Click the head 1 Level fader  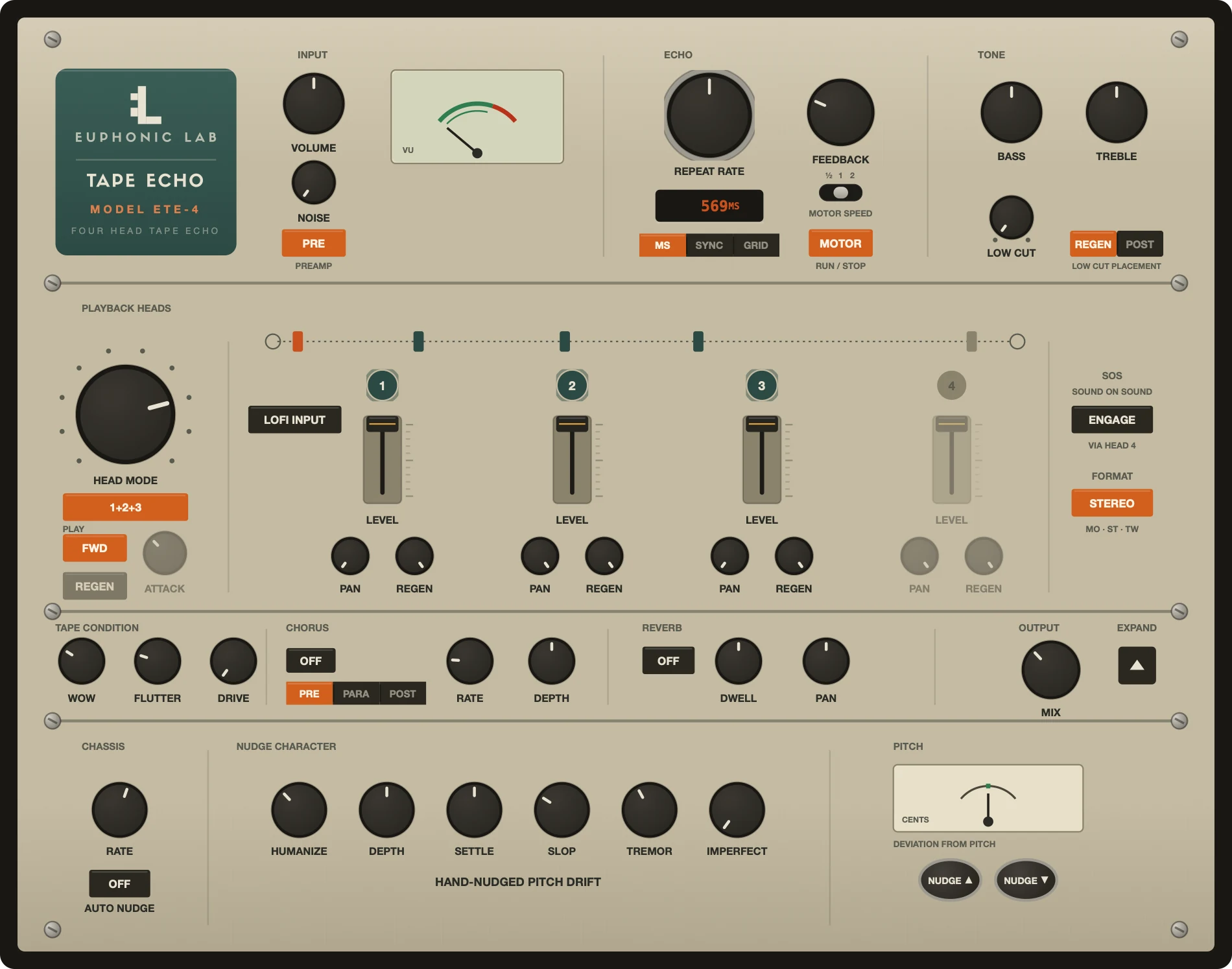(x=382, y=460)
